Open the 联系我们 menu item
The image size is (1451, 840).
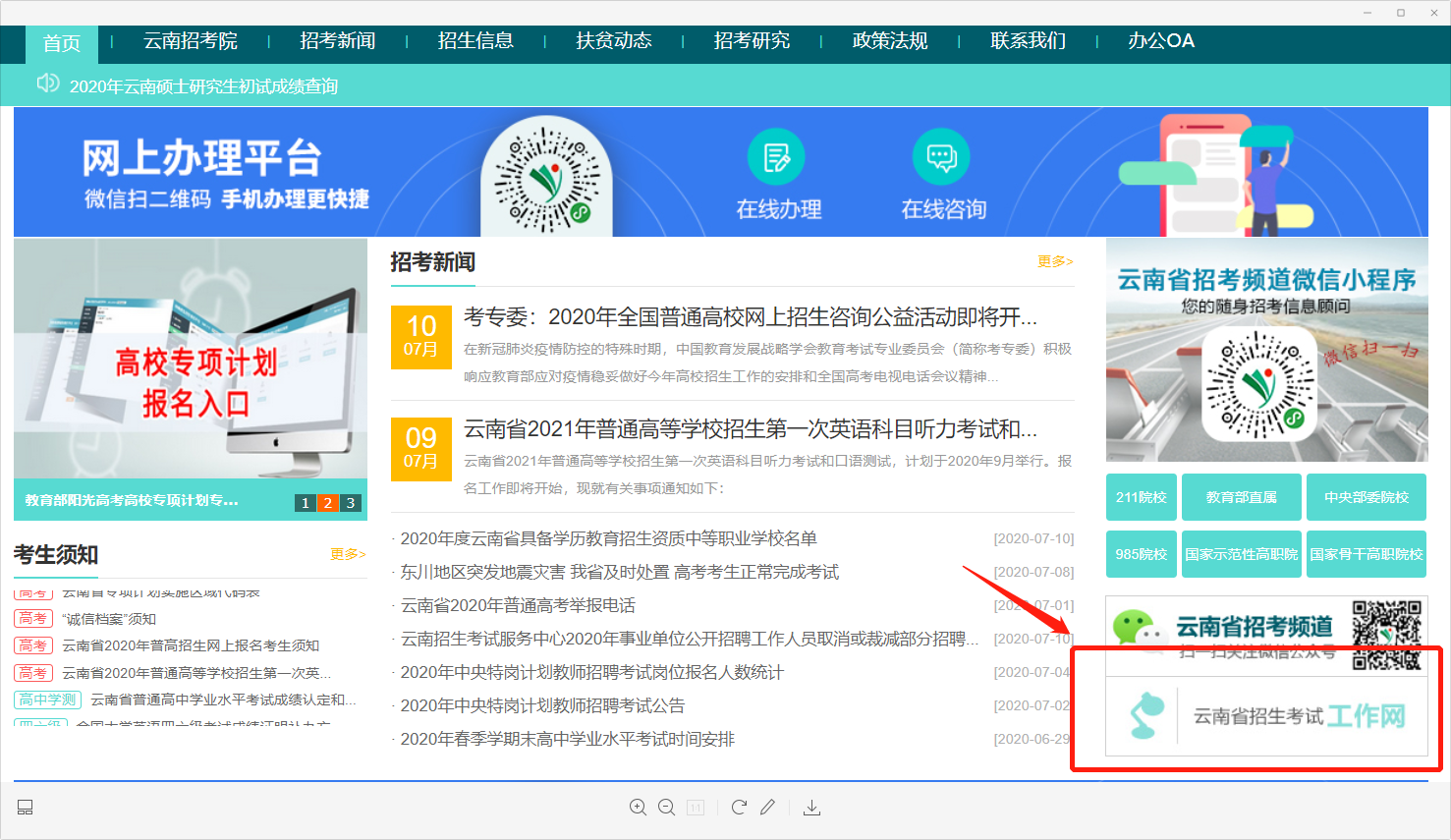pos(1028,41)
